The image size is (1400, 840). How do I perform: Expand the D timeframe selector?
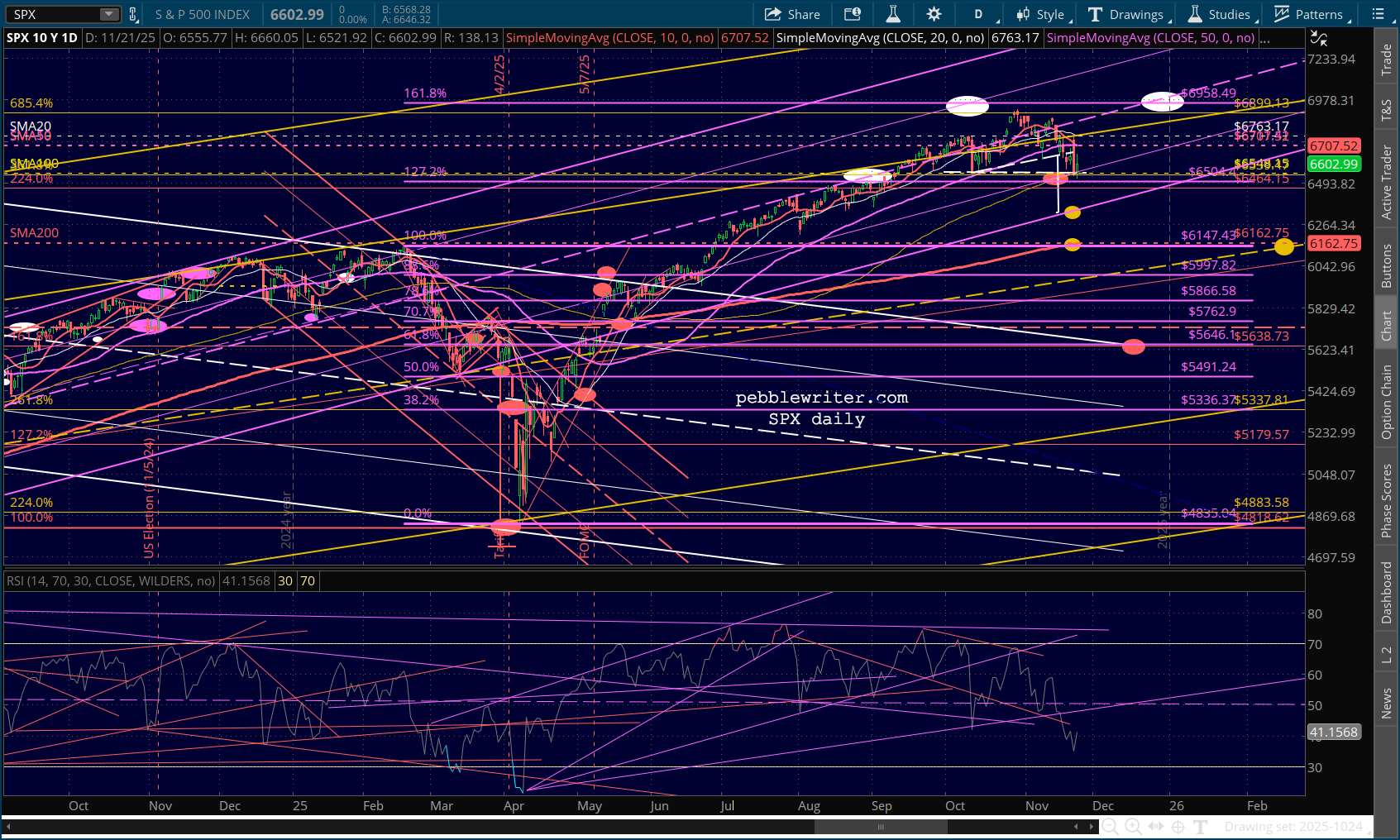pyautogui.click(x=981, y=14)
